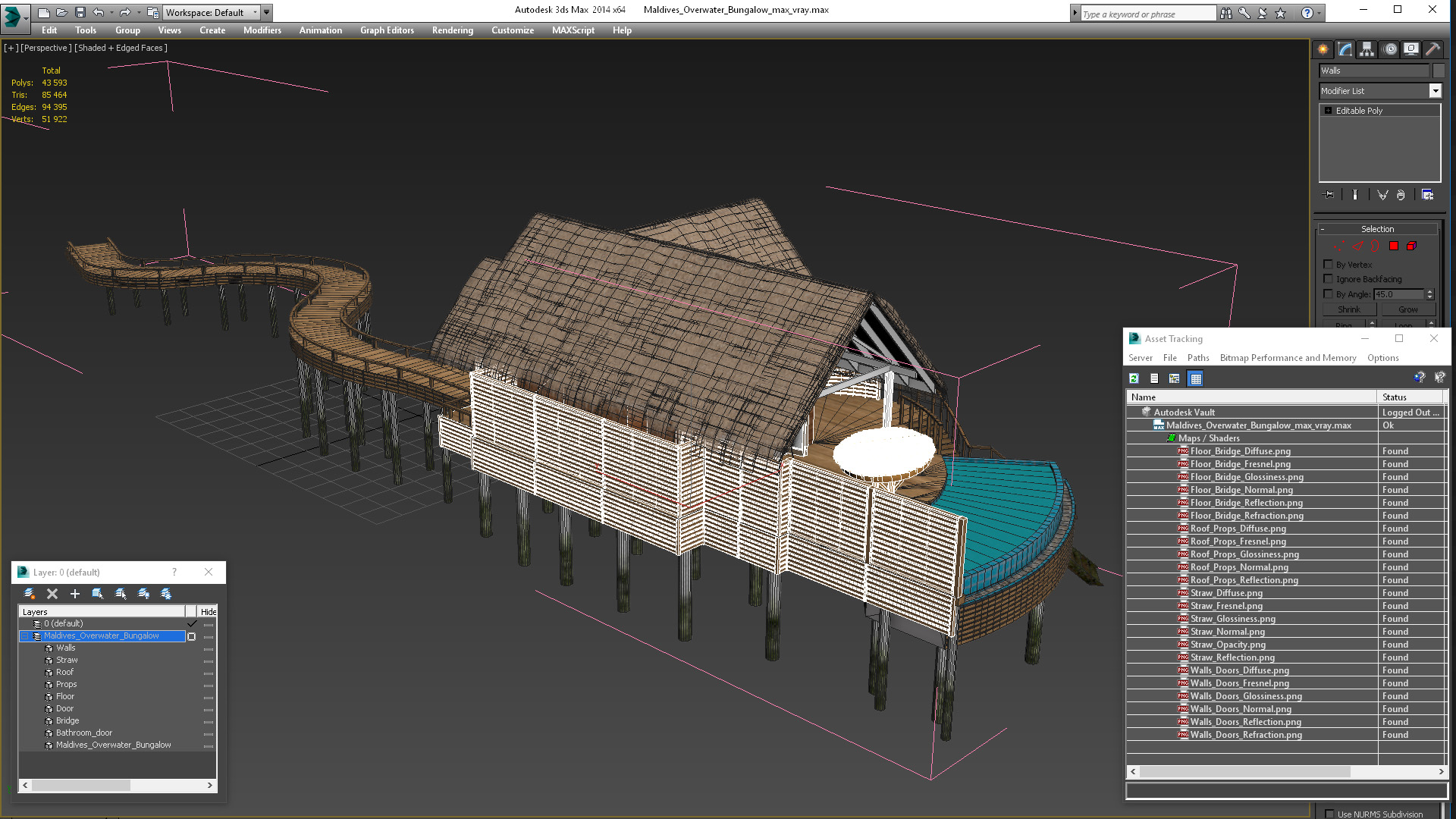1456x819 pixels.
Task: Click the Shrink selection button
Action: 1348,309
